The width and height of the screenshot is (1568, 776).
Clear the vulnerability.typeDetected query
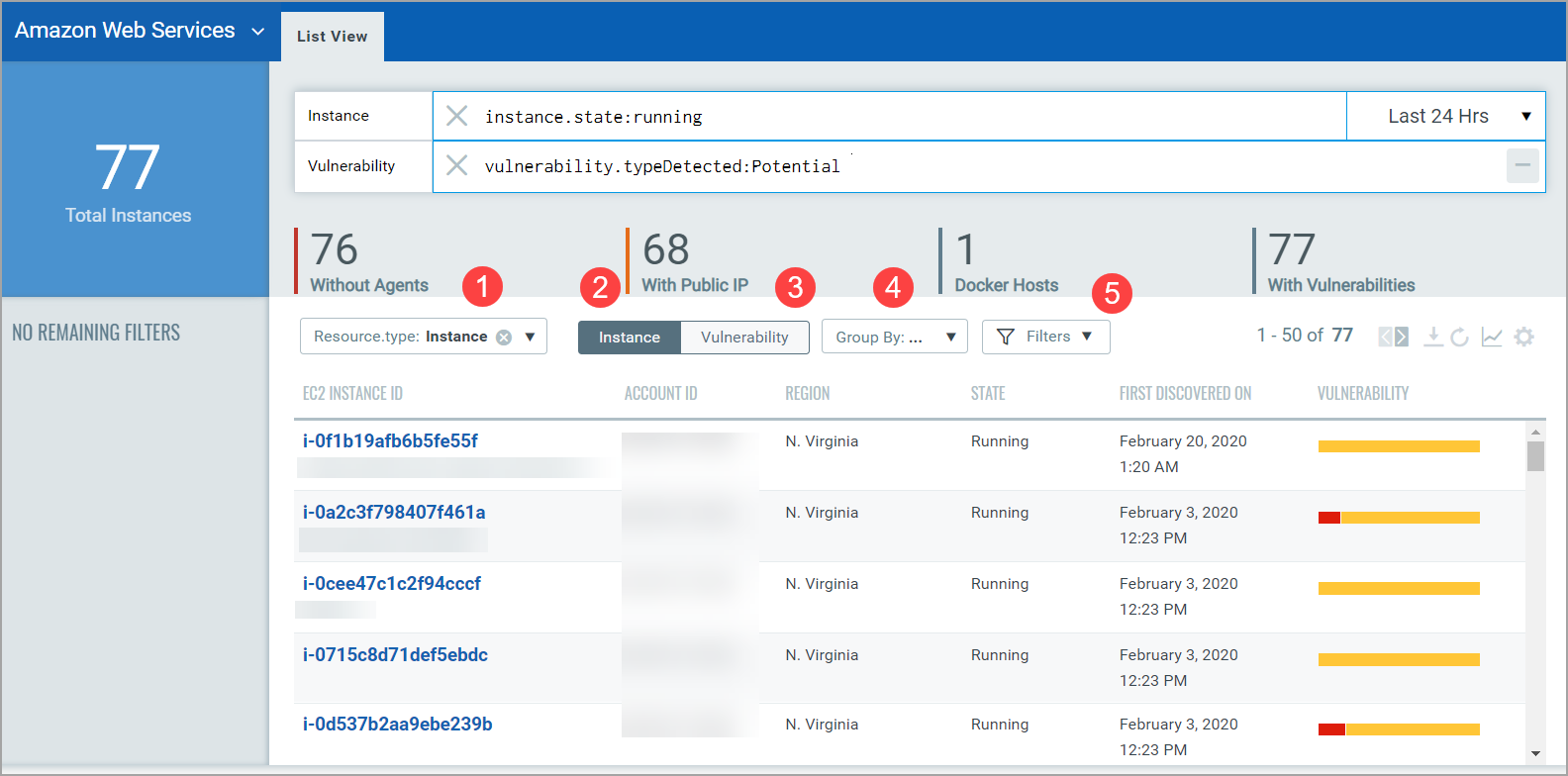tap(456, 165)
